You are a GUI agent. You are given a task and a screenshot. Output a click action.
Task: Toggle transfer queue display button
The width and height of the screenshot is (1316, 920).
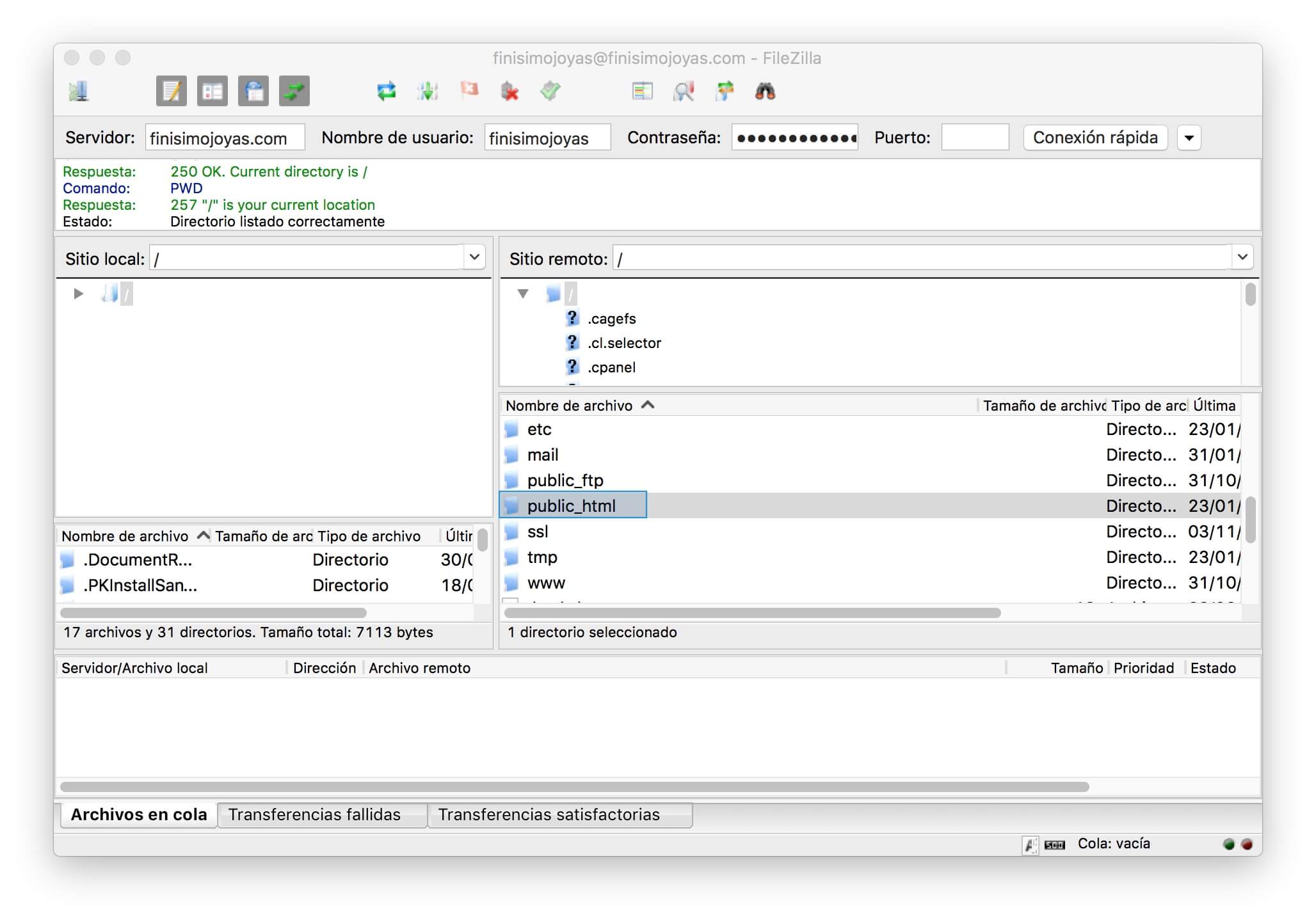[x=294, y=91]
